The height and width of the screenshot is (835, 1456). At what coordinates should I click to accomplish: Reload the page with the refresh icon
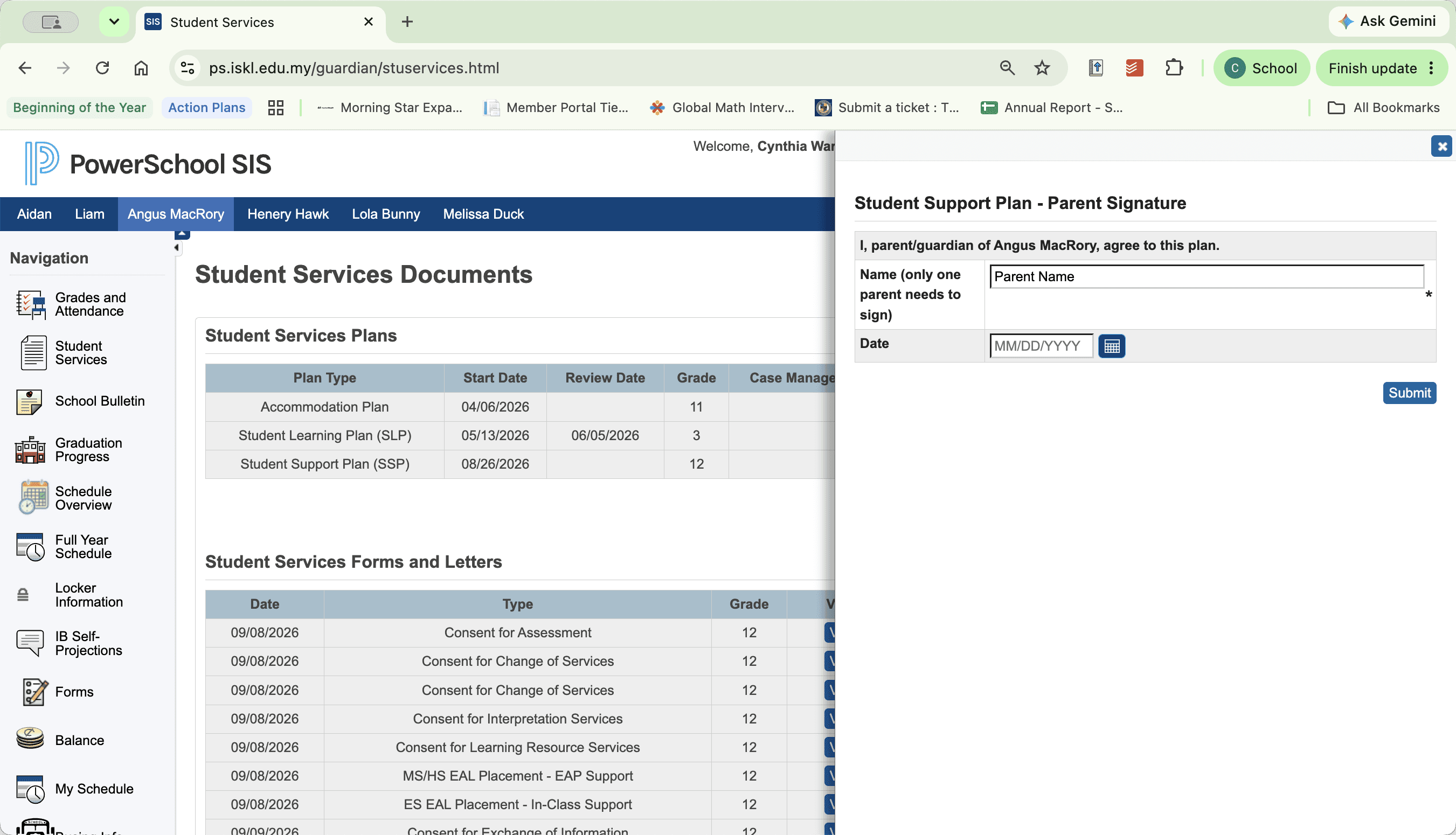coord(102,68)
